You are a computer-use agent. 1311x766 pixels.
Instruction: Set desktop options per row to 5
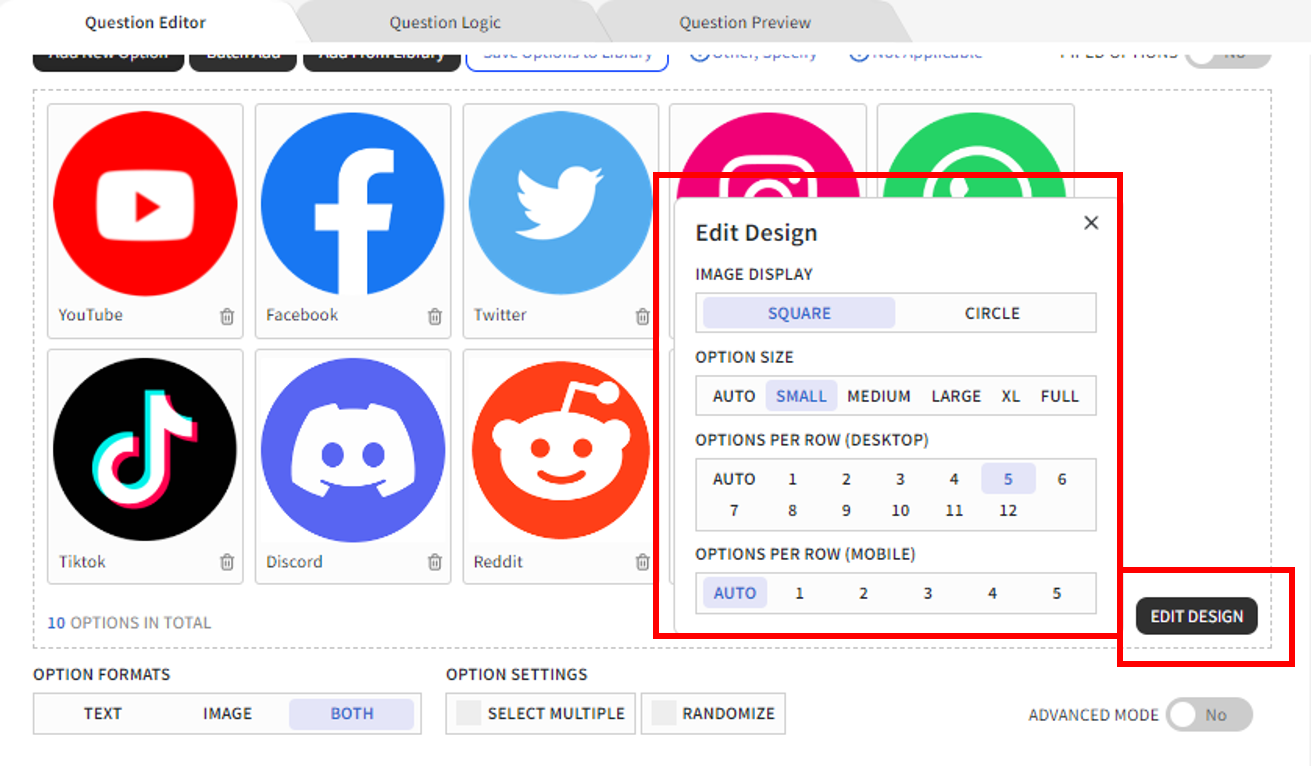pos(1008,479)
